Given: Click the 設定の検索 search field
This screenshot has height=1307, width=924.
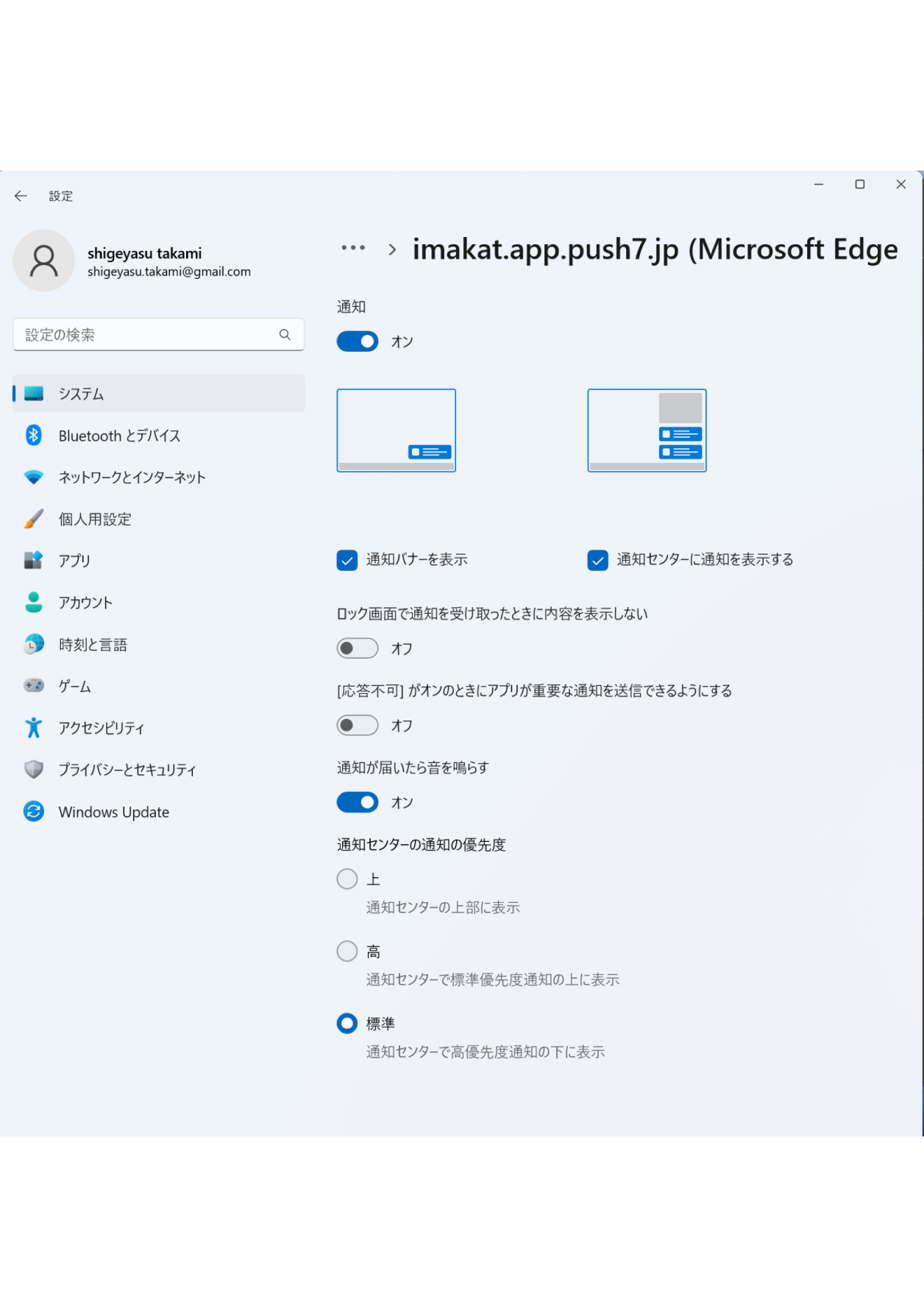Looking at the screenshot, I should (x=147, y=335).
